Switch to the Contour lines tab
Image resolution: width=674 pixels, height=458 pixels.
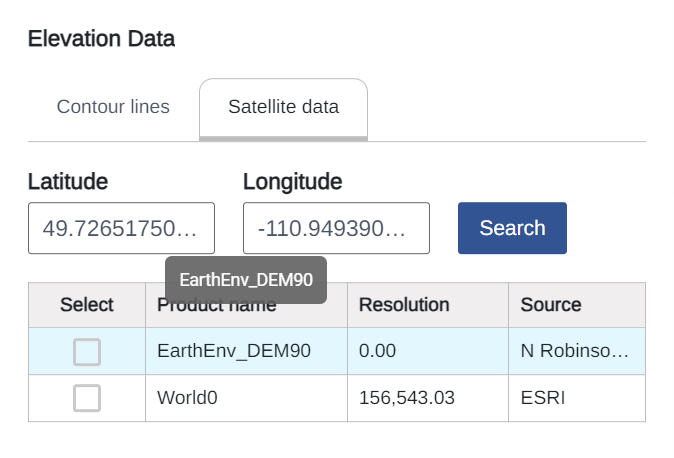pyautogui.click(x=113, y=107)
